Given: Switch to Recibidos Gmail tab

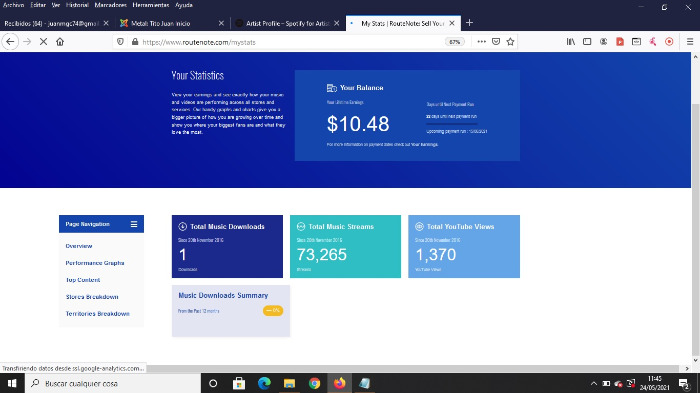Looking at the screenshot, I should 51,23.
